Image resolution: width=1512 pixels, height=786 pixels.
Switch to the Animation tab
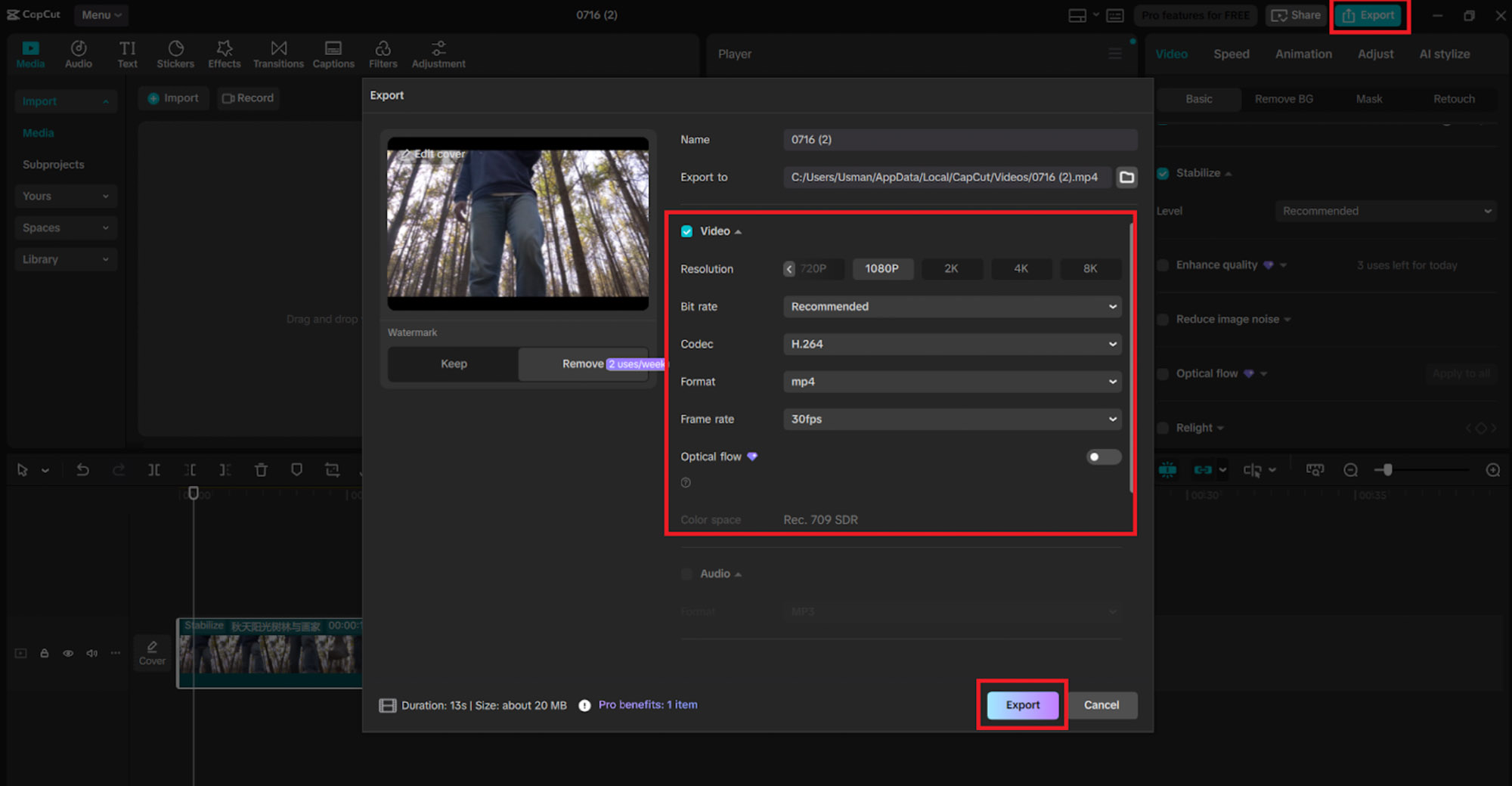point(1303,54)
